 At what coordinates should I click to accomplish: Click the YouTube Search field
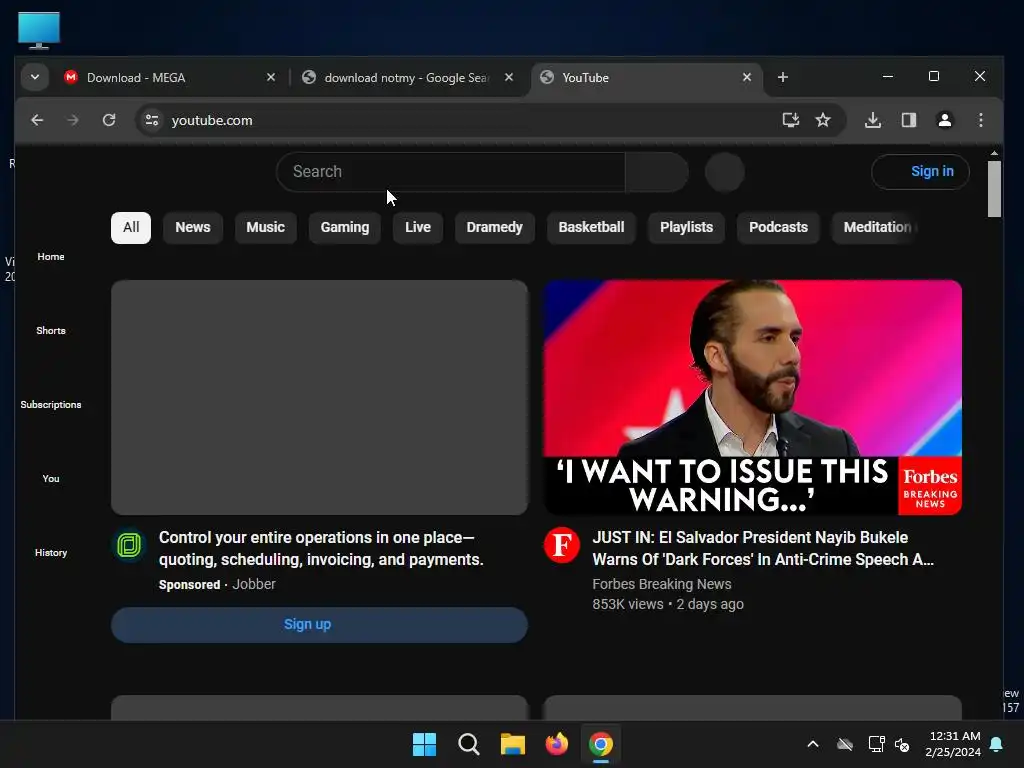(x=451, y=172)
